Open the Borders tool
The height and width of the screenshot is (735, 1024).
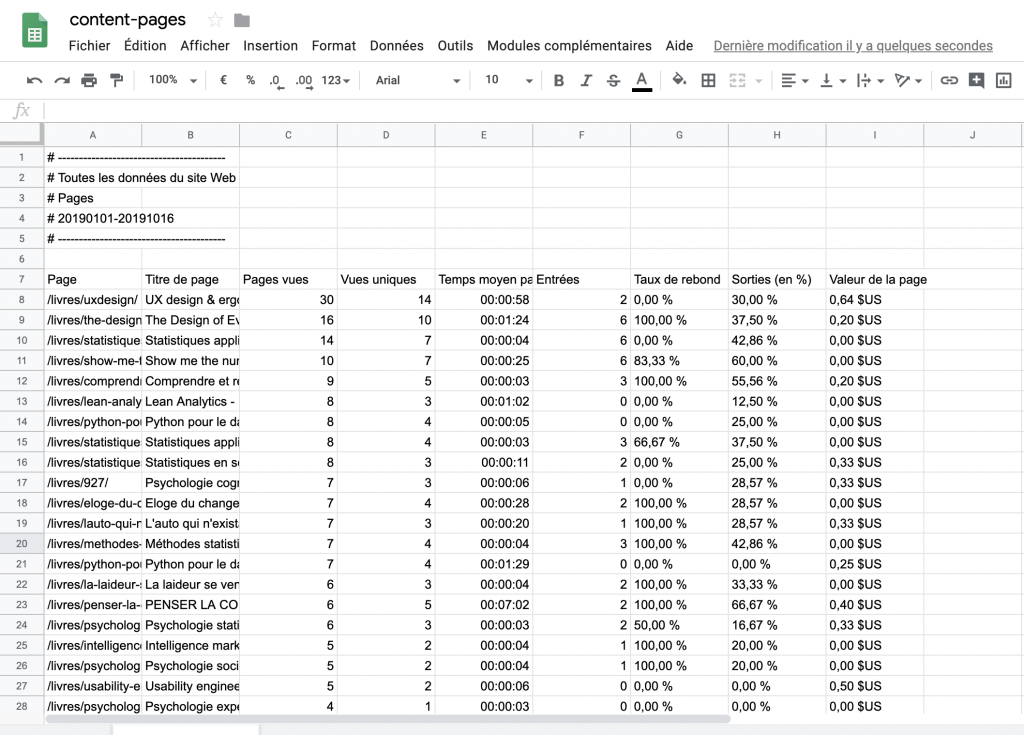pos(708,80)
